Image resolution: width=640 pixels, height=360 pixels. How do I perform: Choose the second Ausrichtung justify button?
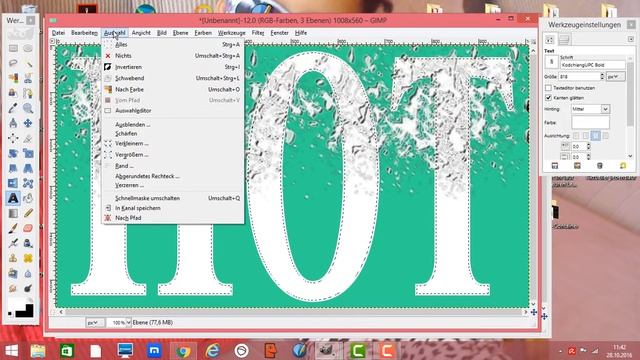coord(586,136)
